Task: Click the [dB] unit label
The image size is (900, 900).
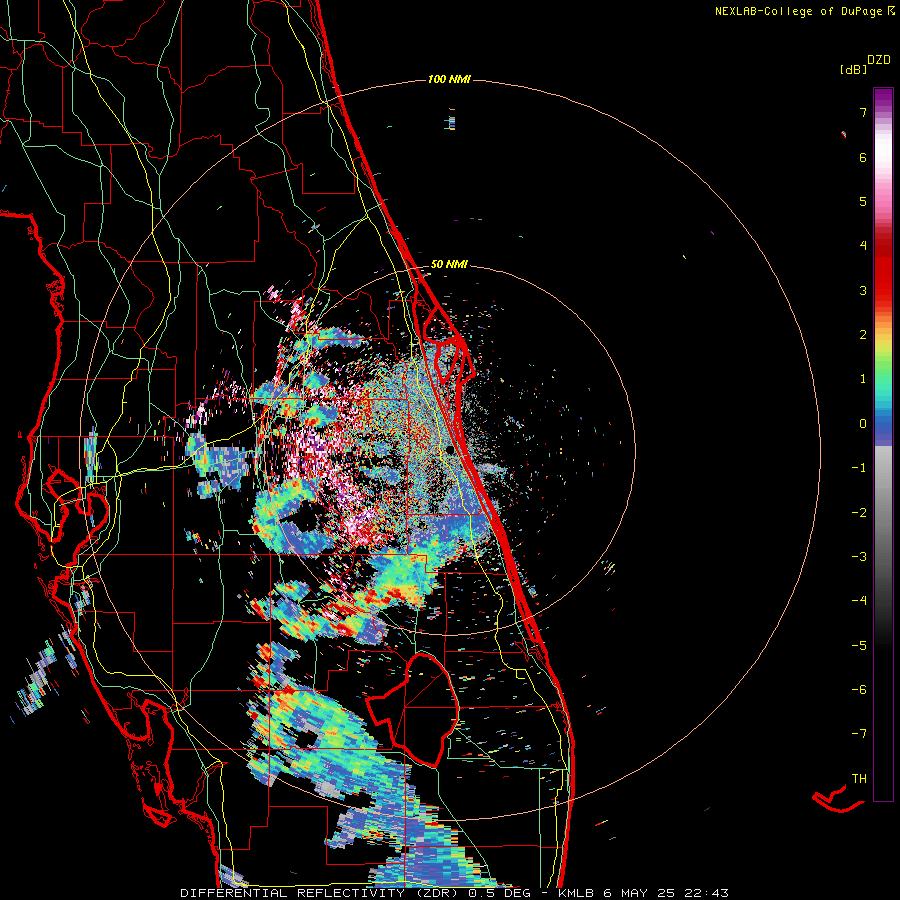Action: (x=853, y=70)
